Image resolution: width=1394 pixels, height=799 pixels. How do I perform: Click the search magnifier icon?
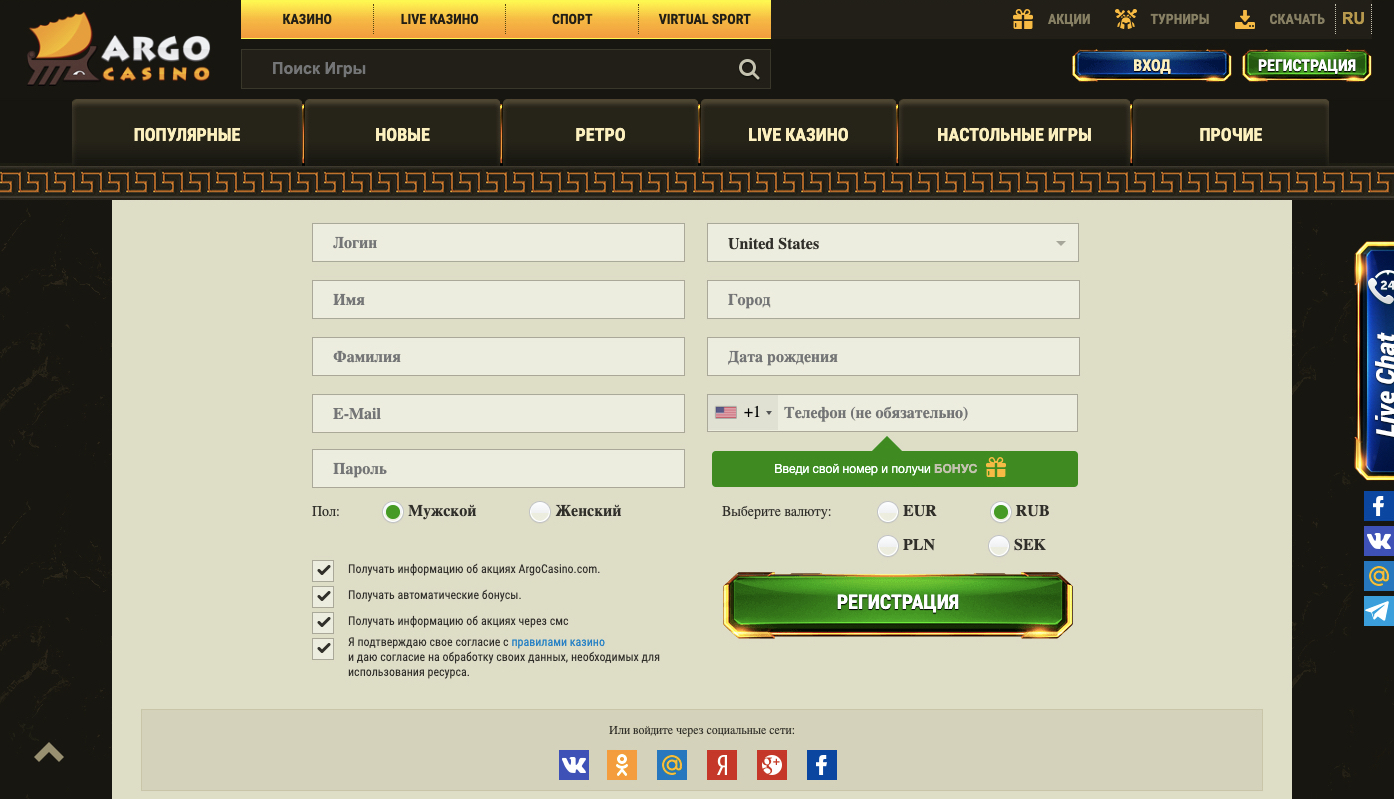coord(748,69)
